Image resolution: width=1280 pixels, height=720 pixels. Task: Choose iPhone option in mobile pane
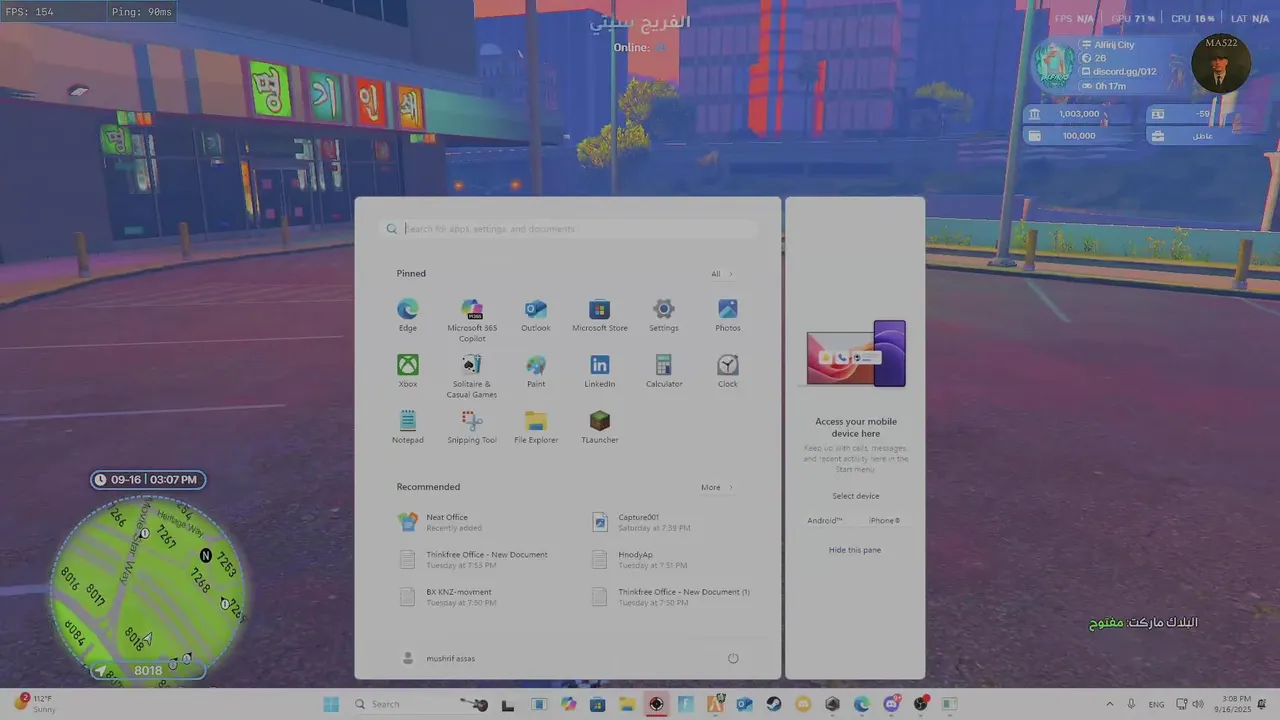click(885, 521)
